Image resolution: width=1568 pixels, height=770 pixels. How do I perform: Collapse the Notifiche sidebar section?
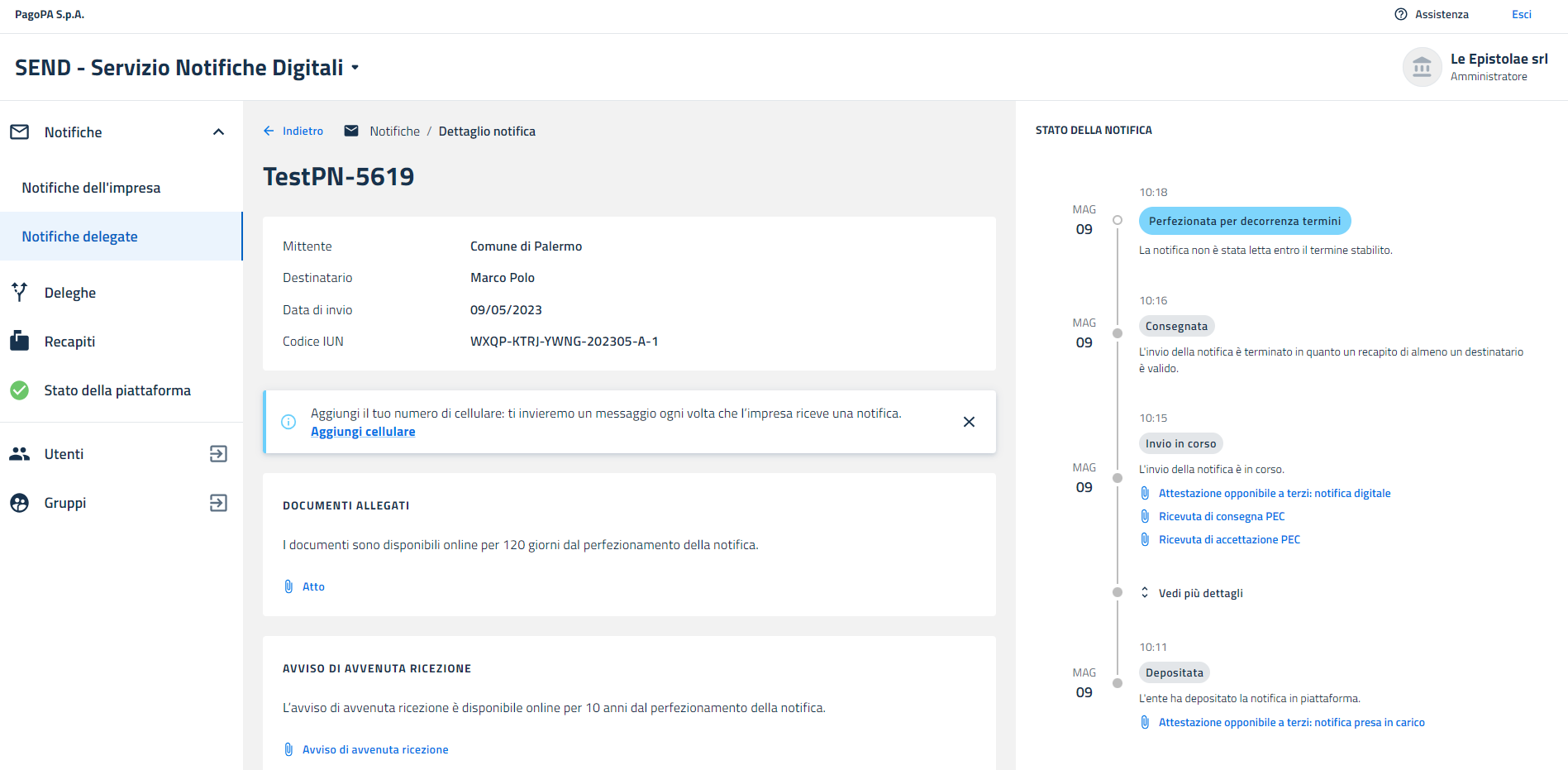point(218,132)
